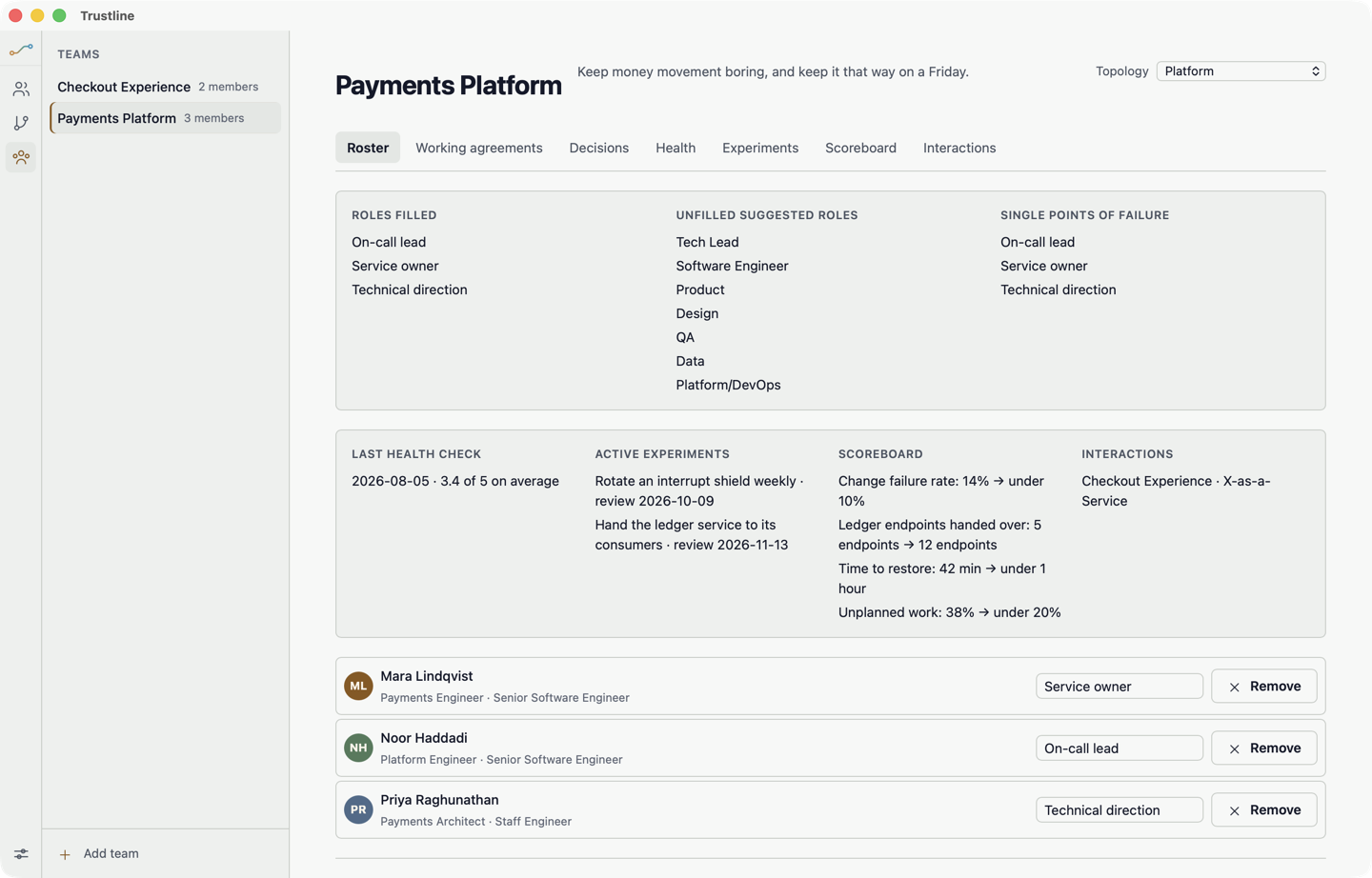Click the "Hand the ledger service" experiment
This screenshot has height=878, width=1372.
coord(692,534)
